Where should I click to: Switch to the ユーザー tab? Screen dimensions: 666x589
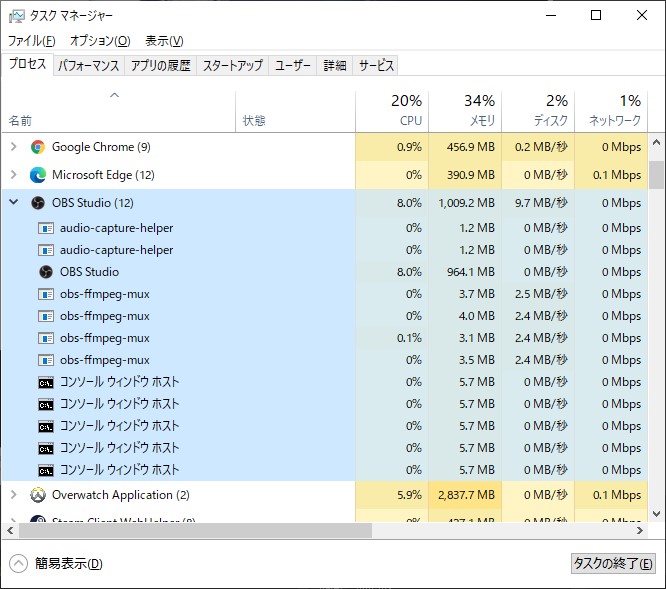pyautogui.click(x=293, y=65)
